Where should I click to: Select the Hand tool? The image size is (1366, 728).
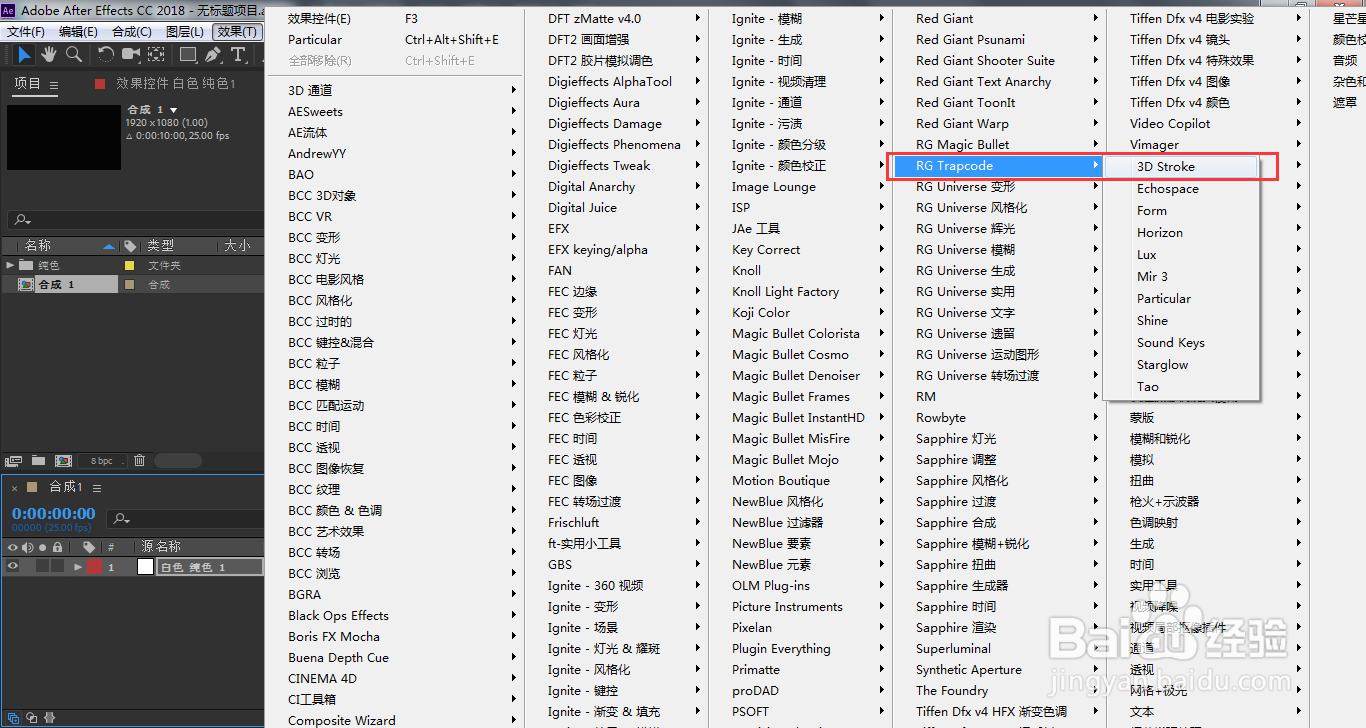click(49, 54)
